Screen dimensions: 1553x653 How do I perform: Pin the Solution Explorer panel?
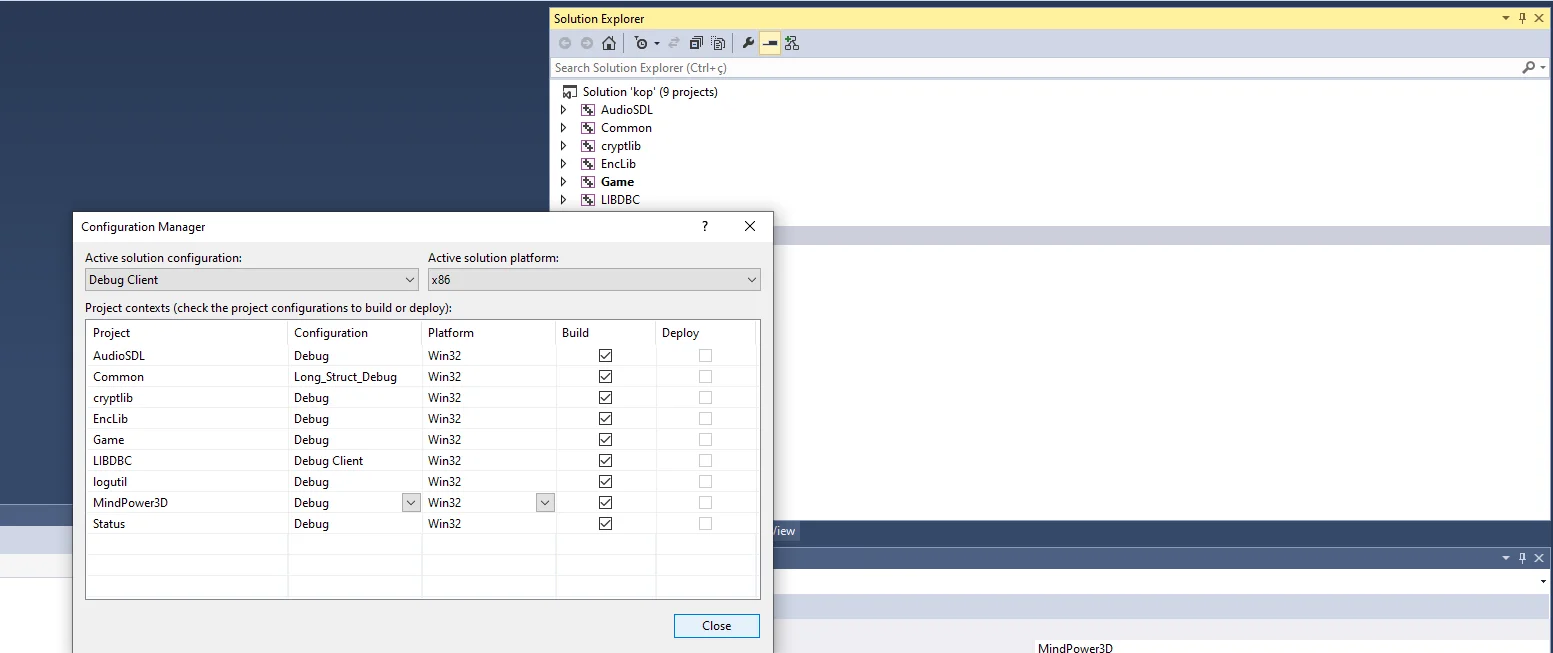pos(1523,18)
